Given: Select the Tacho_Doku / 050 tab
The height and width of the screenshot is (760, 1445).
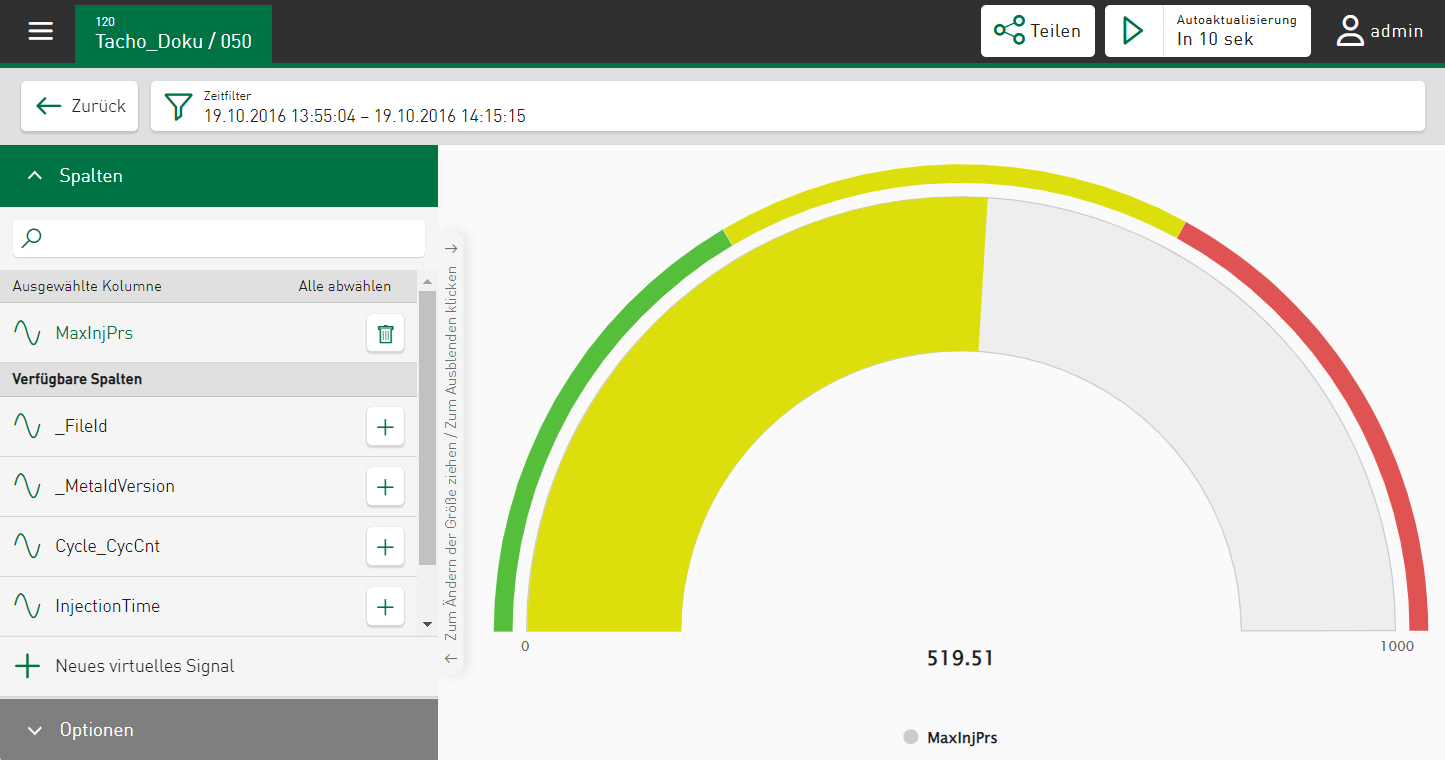Looking at the screenshot, I should pyautogui.click(x=173, y=34).
